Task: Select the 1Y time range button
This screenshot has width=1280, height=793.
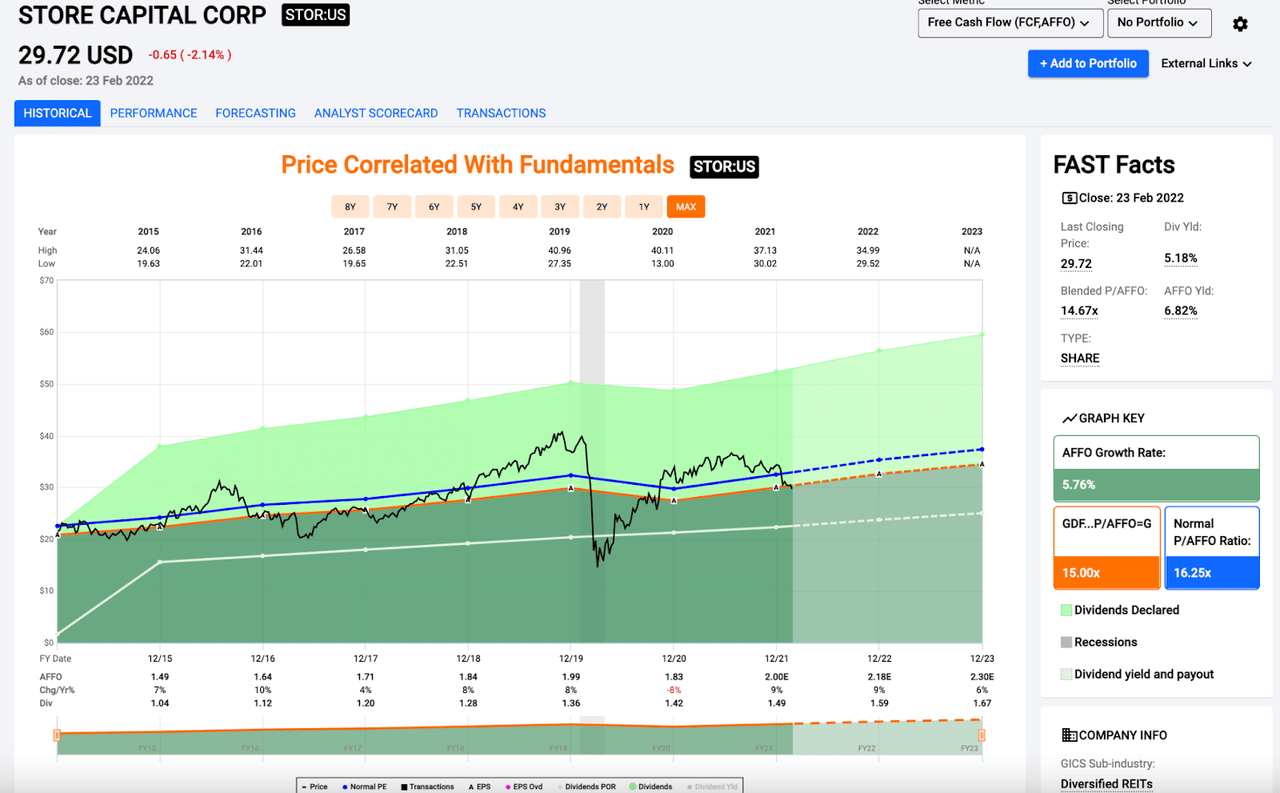Action: (x=644, y=207)
